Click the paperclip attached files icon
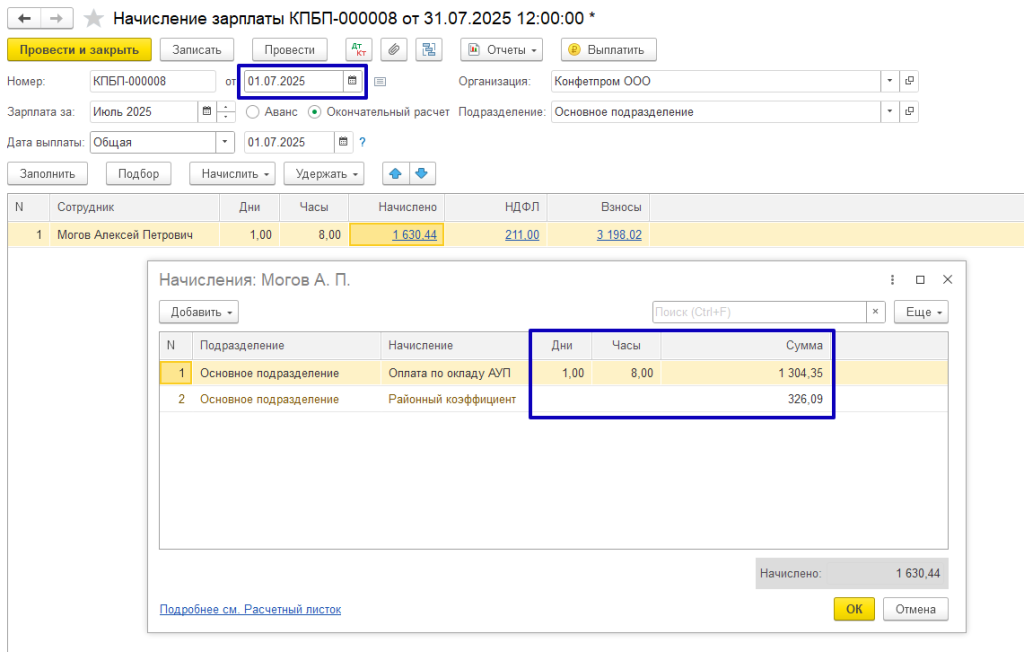This screenshot has width=1024, height=652. pyautogui.click(x=394, y=50)
